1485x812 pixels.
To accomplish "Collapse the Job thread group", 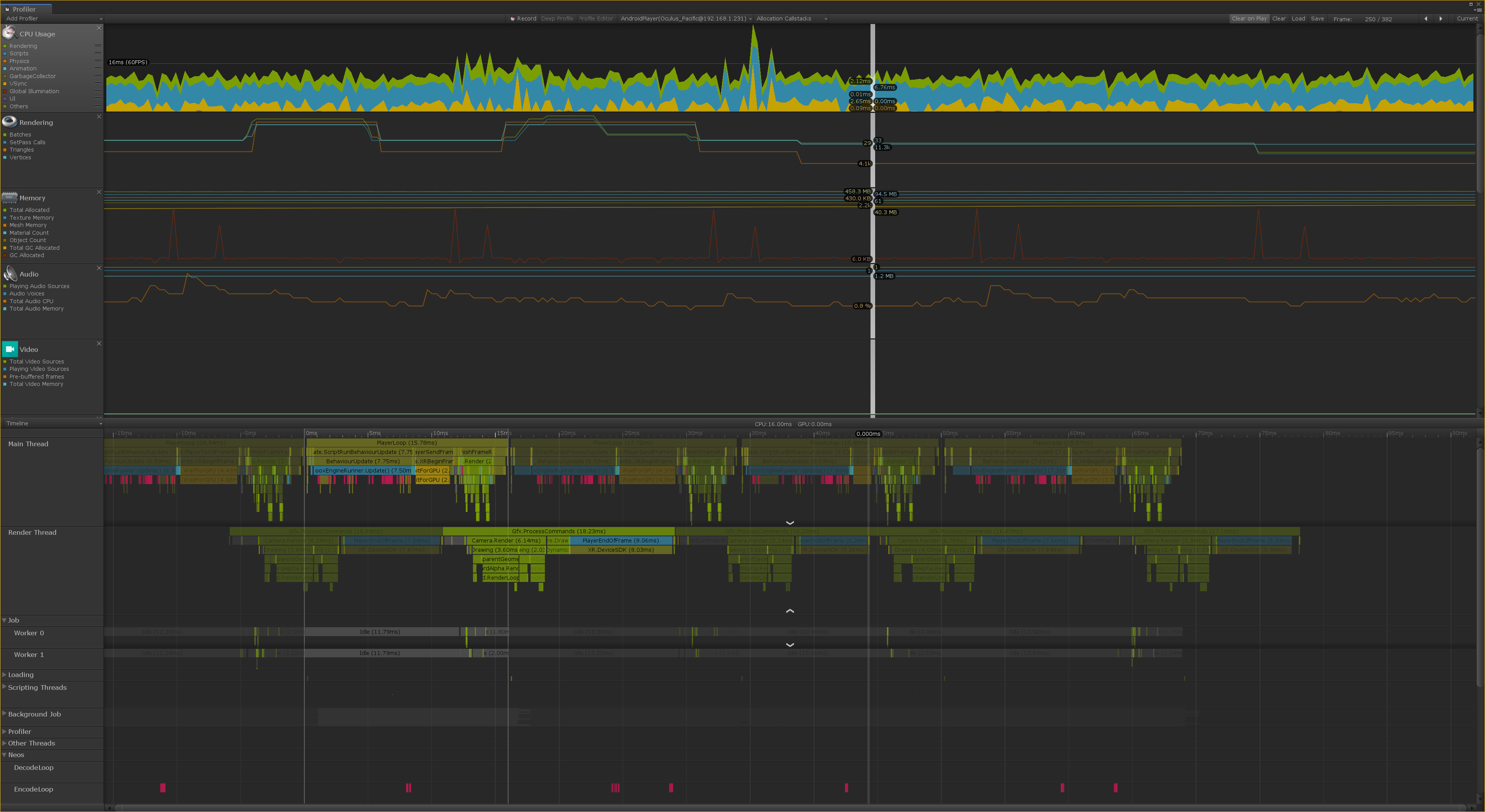I will pos(5,620).
